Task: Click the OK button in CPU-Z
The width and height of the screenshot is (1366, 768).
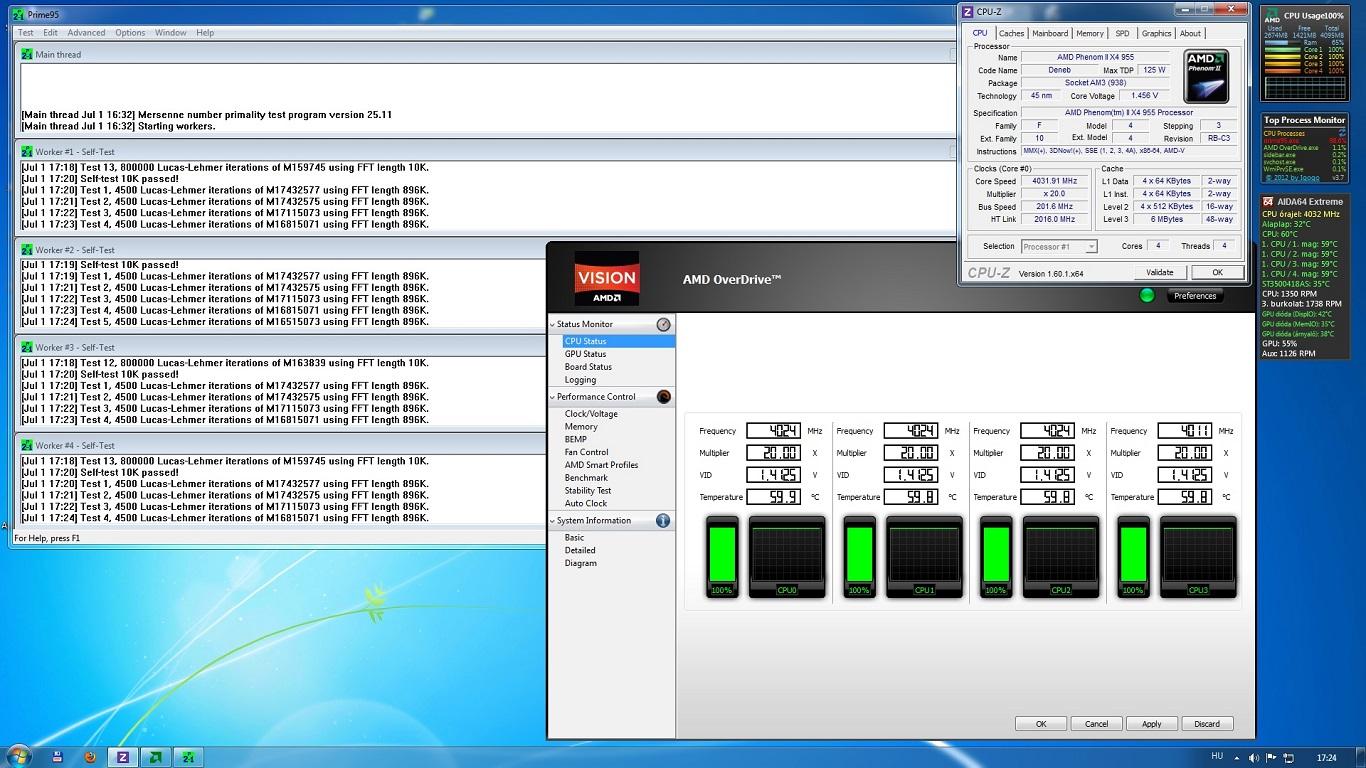Action: (x=1217, y=272)
